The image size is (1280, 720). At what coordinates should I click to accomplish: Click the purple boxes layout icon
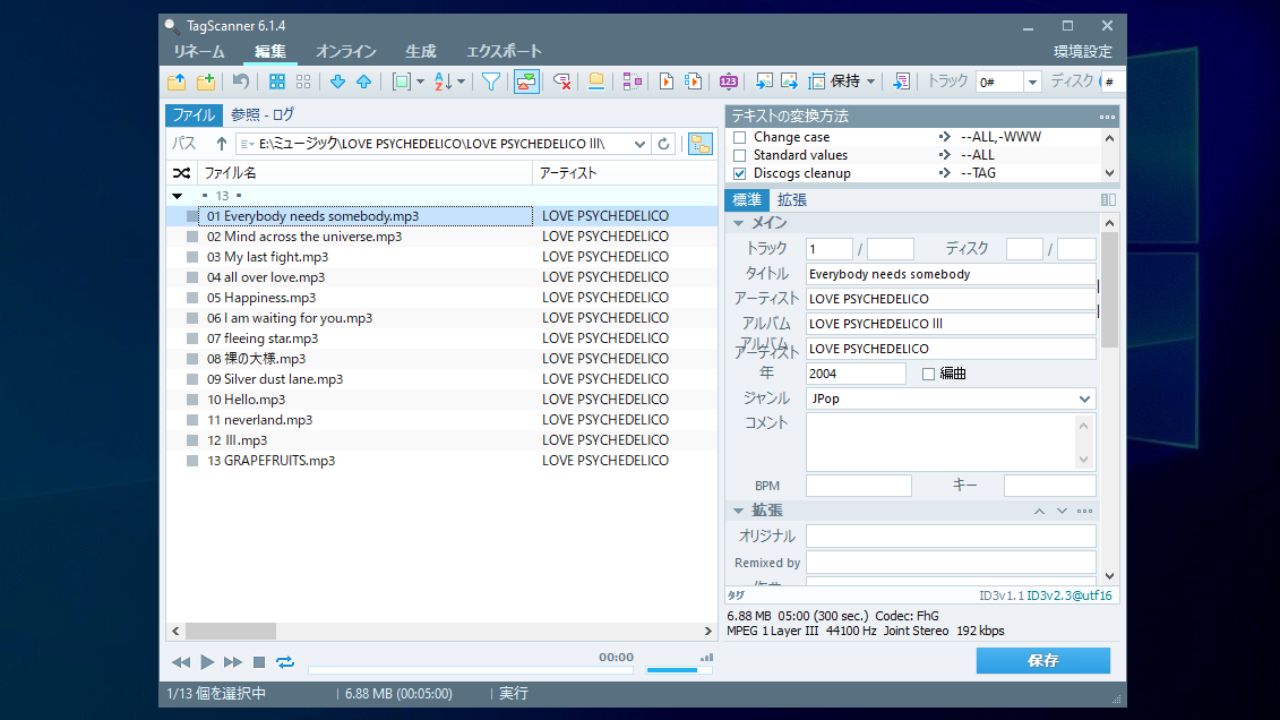pyautogui.click(x=632, y=82)
